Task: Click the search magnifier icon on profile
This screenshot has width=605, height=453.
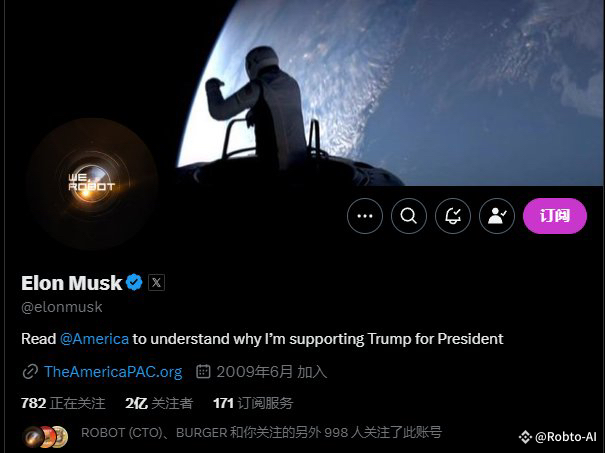Action: [x=409, y=216]
